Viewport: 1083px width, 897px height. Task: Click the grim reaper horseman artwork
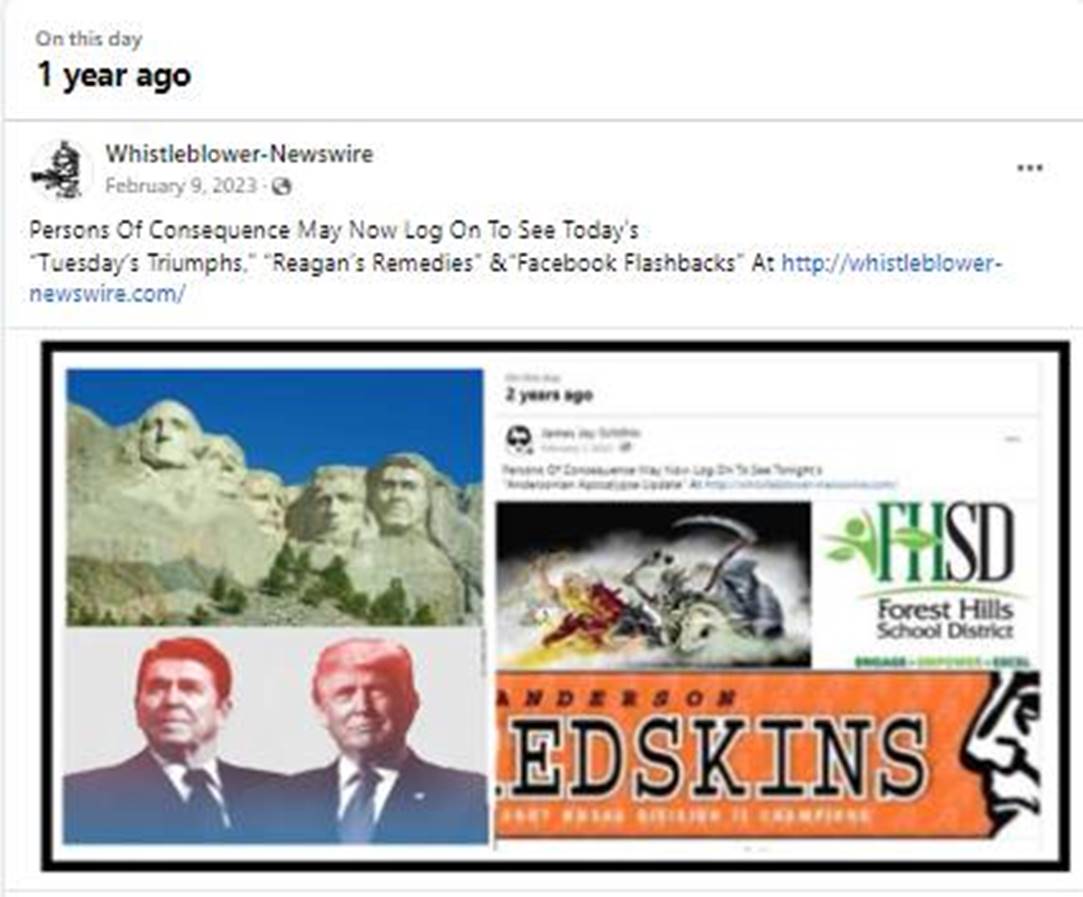point(653,585)
